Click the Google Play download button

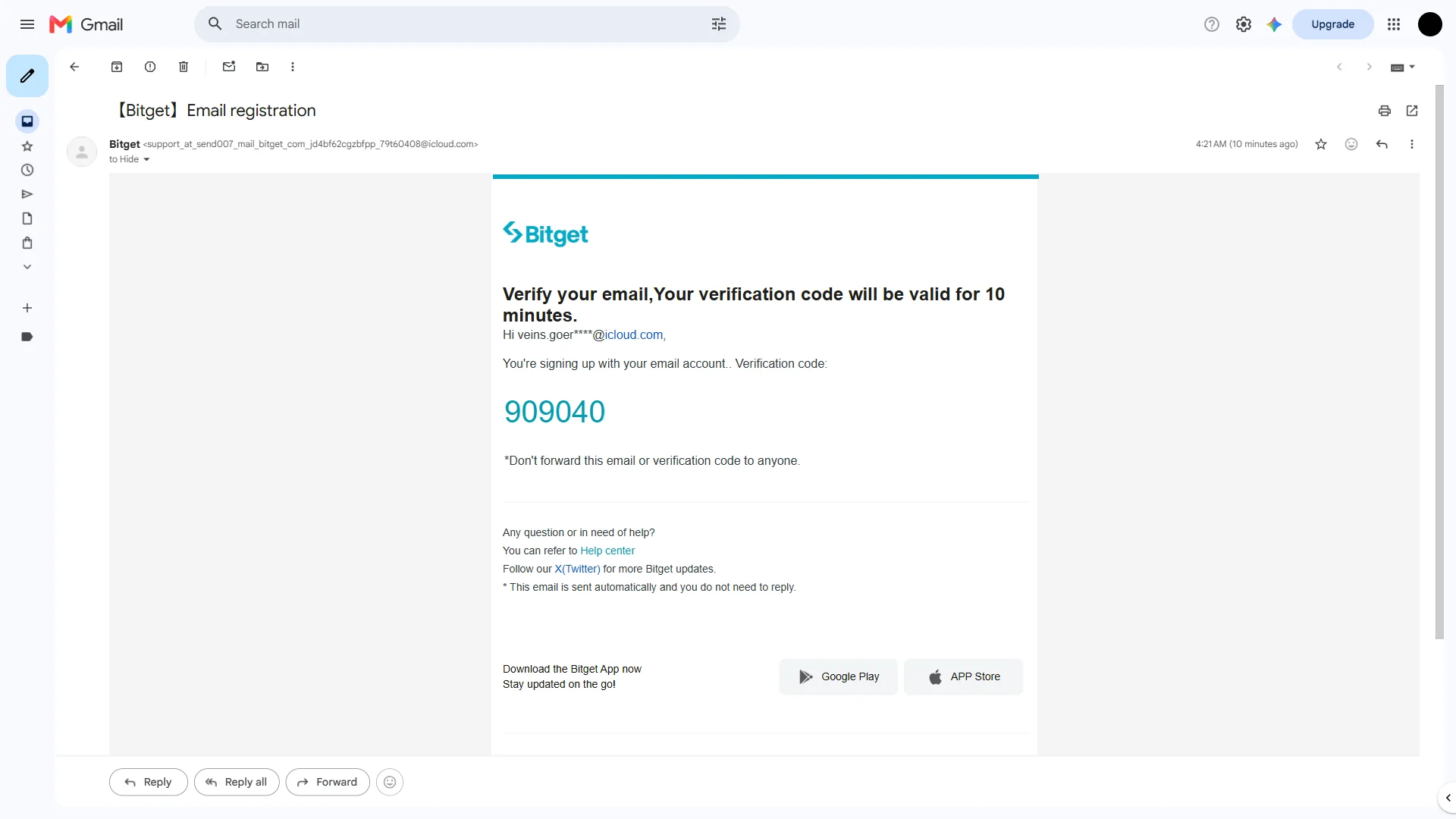838,676
